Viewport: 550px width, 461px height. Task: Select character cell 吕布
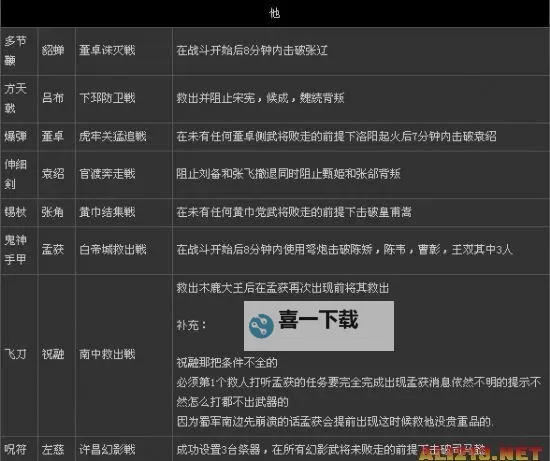click(53, 98)
